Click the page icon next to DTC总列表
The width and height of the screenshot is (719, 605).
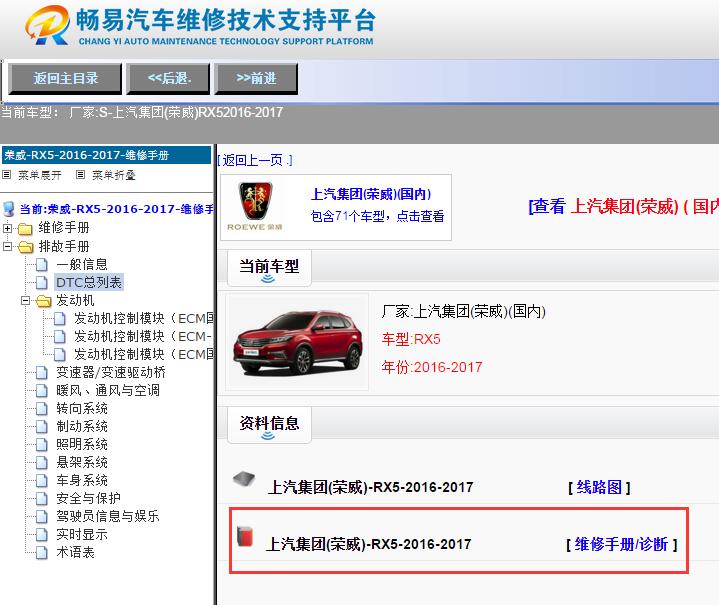[42, 283]
